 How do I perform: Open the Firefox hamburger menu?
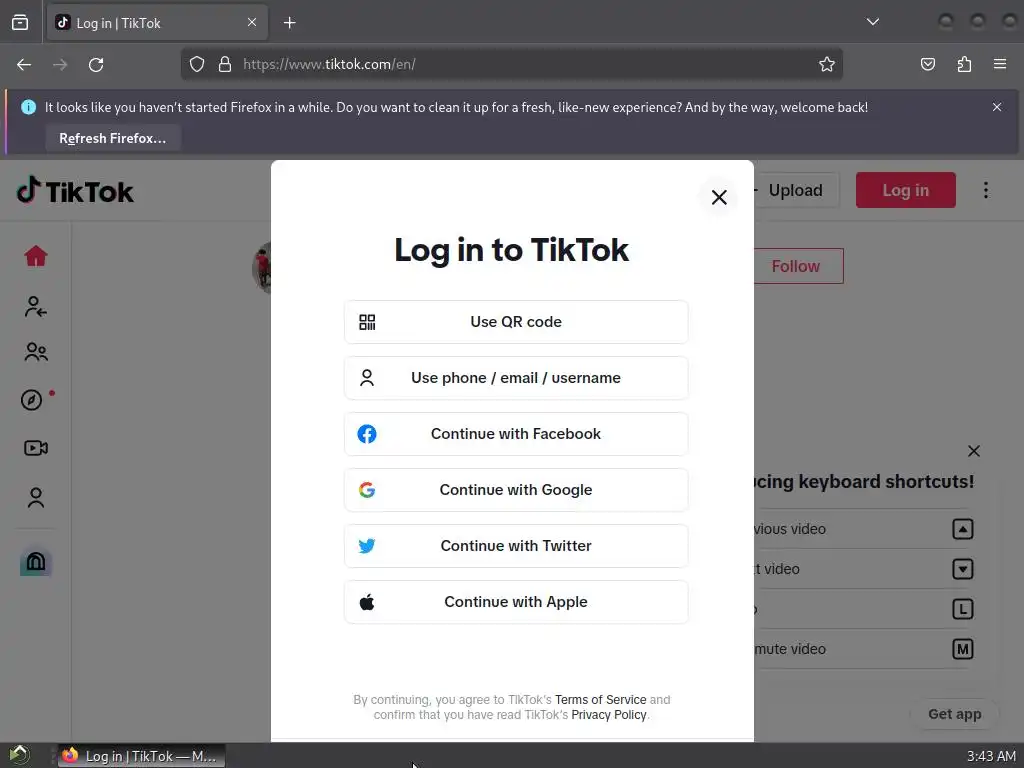coord(1000,64)
